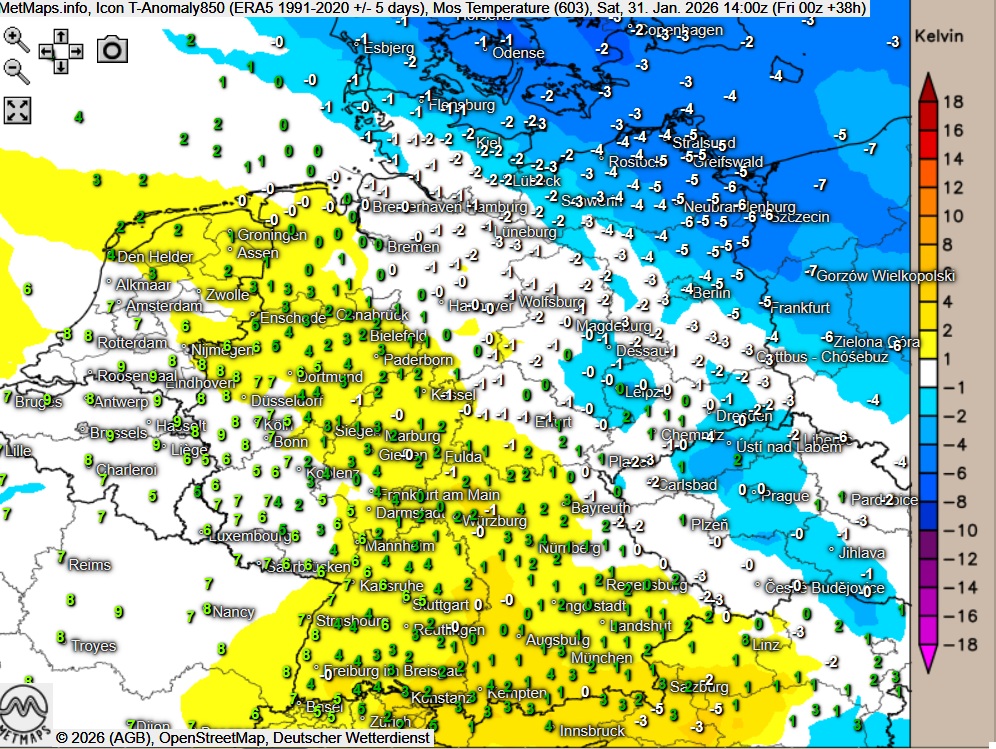
Task: Take a snapshot with the camera icon
Action: (x=113, y=49)
